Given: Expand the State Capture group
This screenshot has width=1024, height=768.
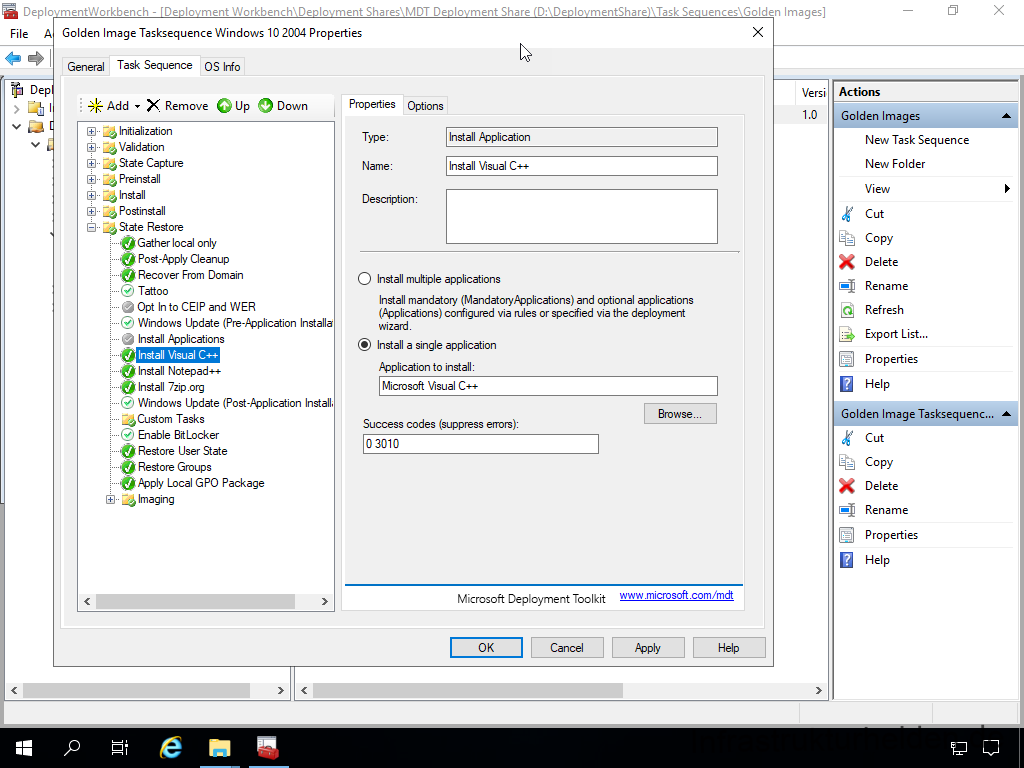Looking at the screenshot, I should pyautogui.click(x=92, y=163).
